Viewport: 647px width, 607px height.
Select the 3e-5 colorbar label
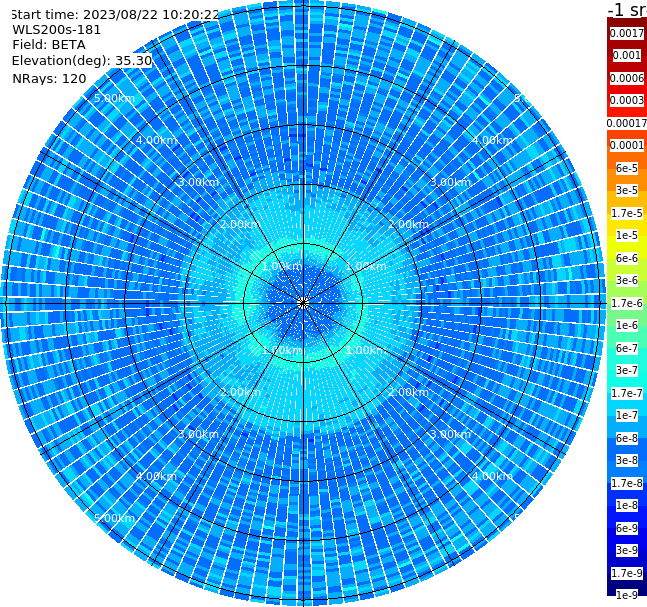(627, 190)
